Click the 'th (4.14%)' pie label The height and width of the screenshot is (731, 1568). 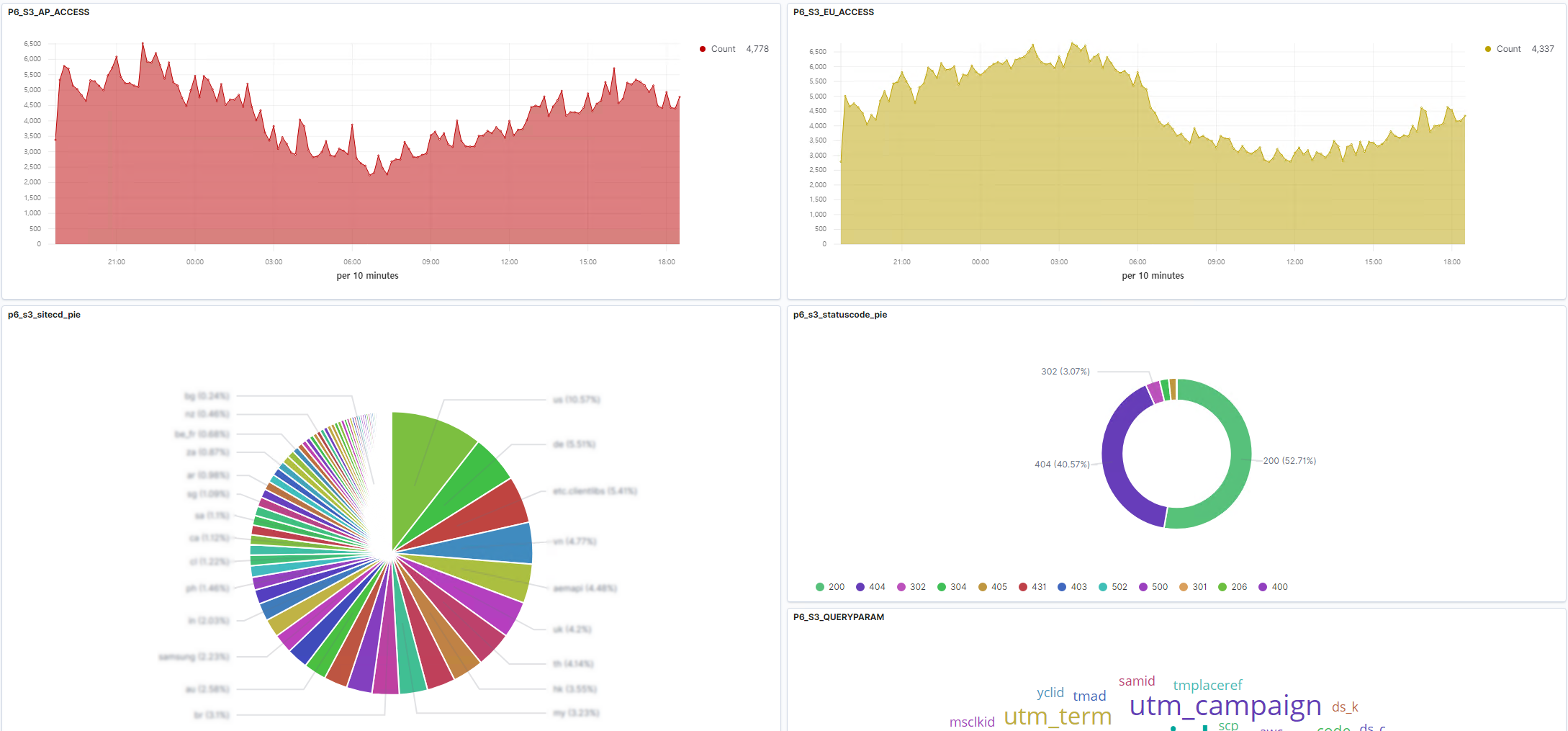tap(573, 664)
